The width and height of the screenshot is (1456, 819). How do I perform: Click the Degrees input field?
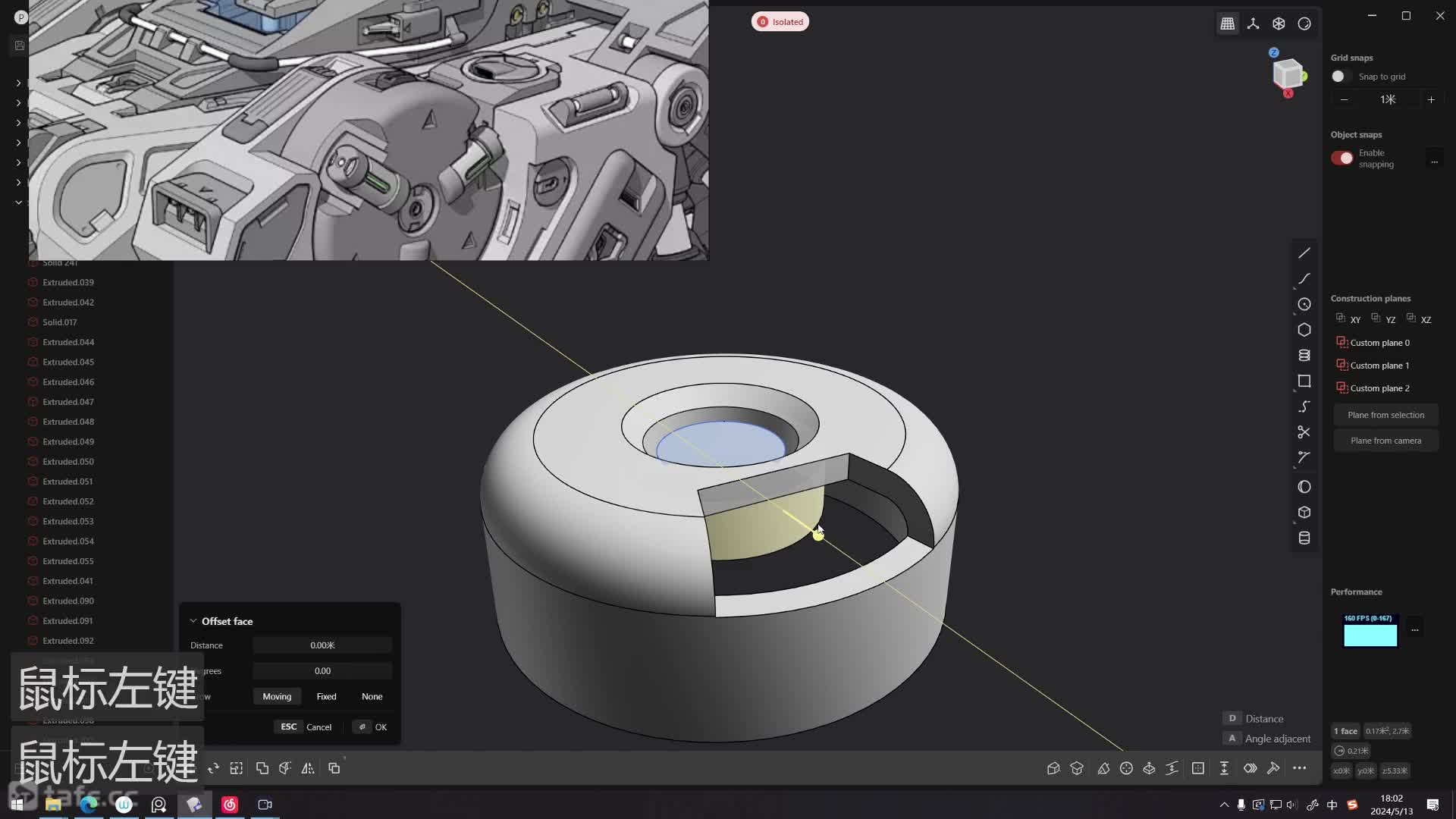[322, 671]
